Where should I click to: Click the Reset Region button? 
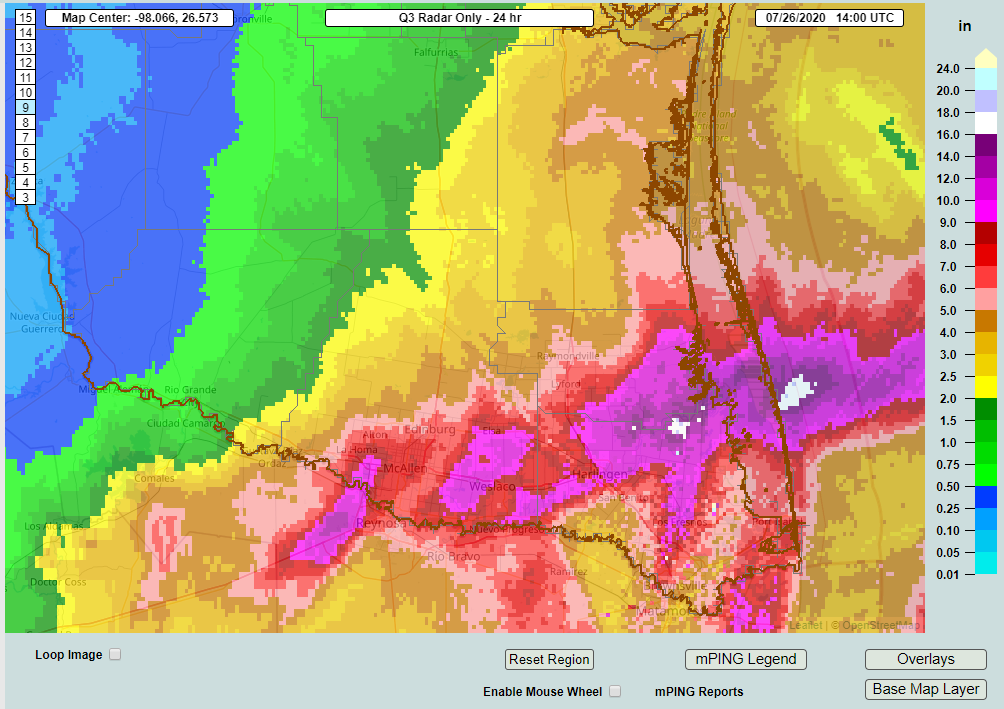pos(549,659)
